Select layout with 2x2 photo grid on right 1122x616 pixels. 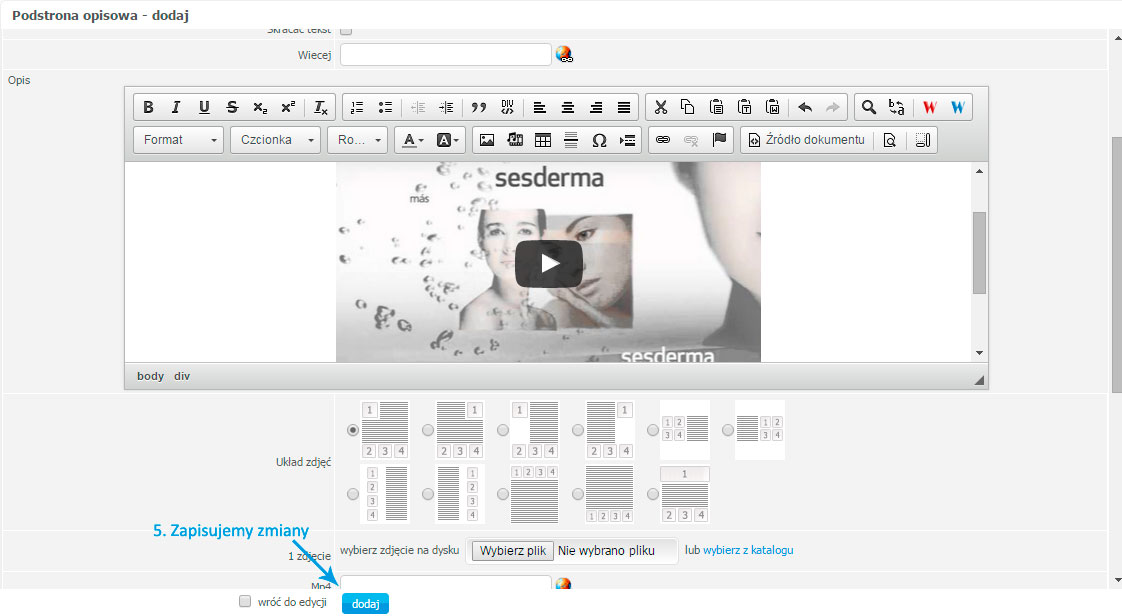click(728, 430)
